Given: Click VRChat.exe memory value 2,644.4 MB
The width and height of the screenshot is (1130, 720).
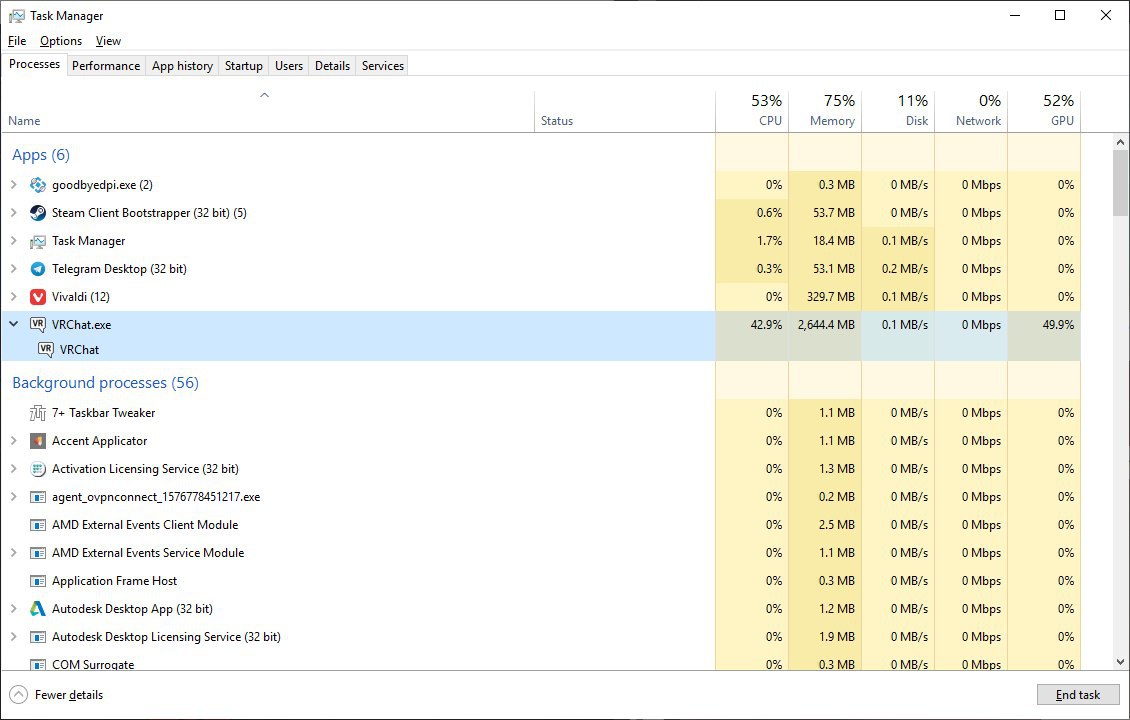Looking at the screenshot, I should (x=826, y=325).
